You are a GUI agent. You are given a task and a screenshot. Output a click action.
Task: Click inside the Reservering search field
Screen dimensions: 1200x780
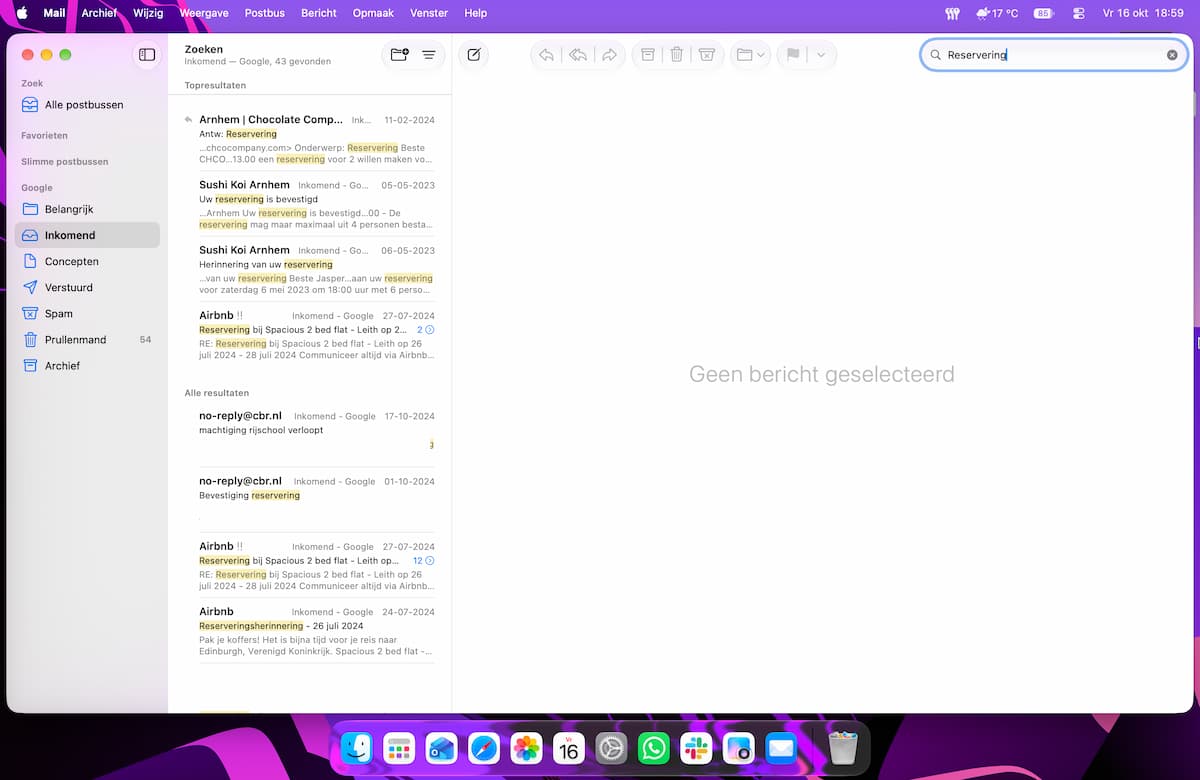1055,55
